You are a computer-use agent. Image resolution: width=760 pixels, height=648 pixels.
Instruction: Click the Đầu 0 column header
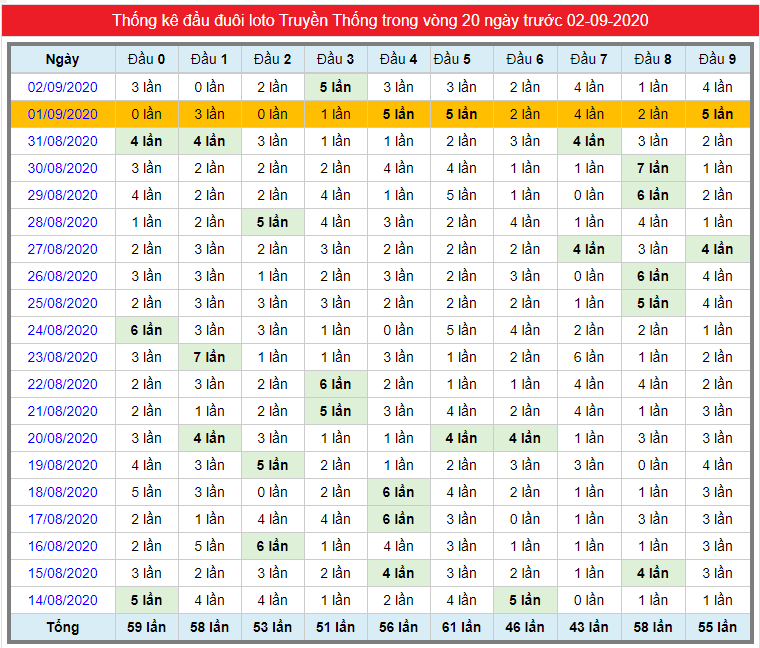[146, 60]
